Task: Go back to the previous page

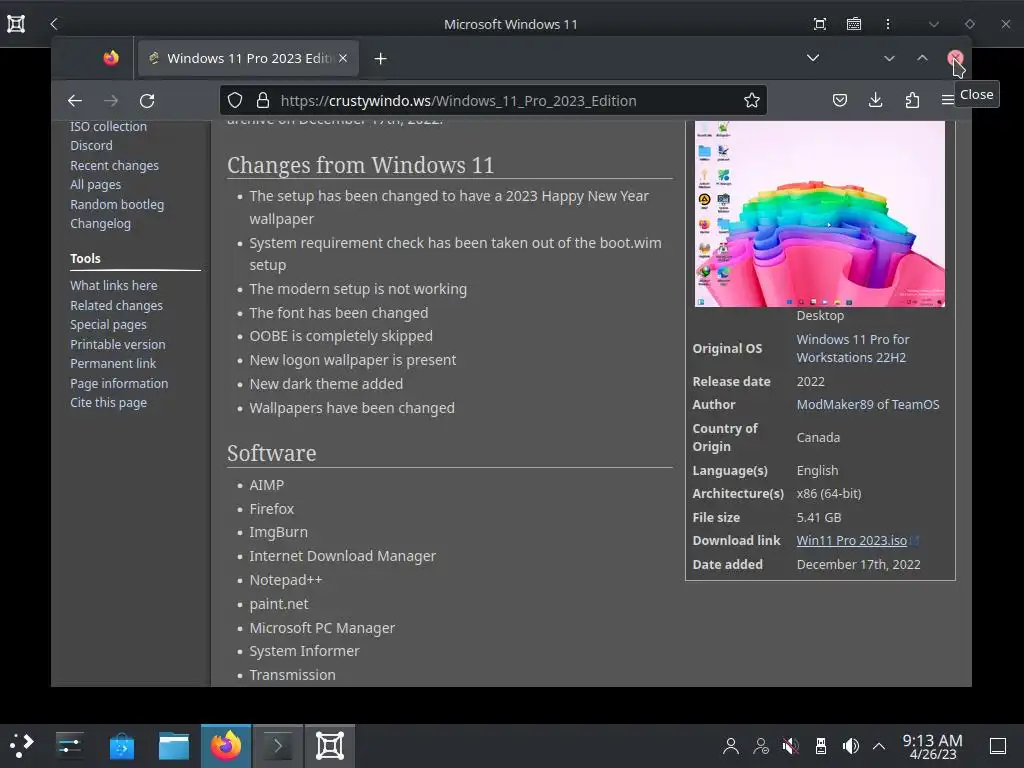Action: click(75, 101)
